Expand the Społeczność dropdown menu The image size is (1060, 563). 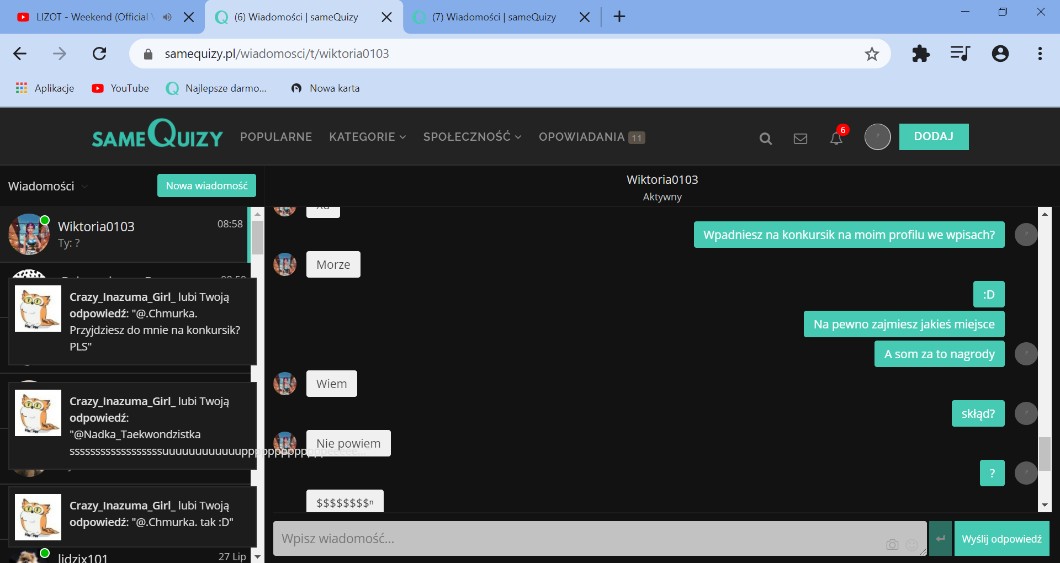point(472,137)
